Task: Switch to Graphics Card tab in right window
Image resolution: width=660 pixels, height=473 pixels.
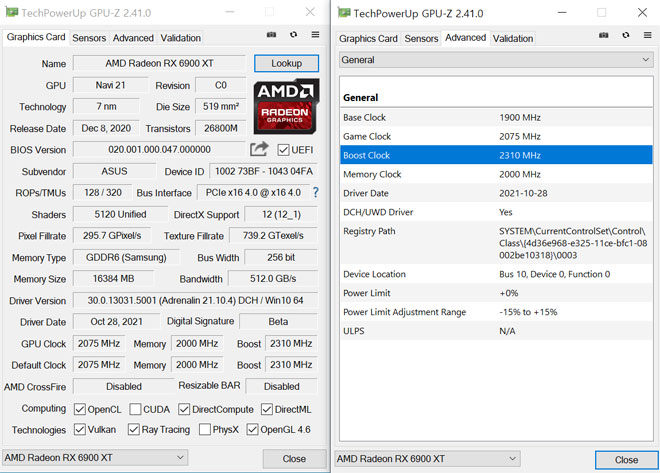Action: click(368, 39)
